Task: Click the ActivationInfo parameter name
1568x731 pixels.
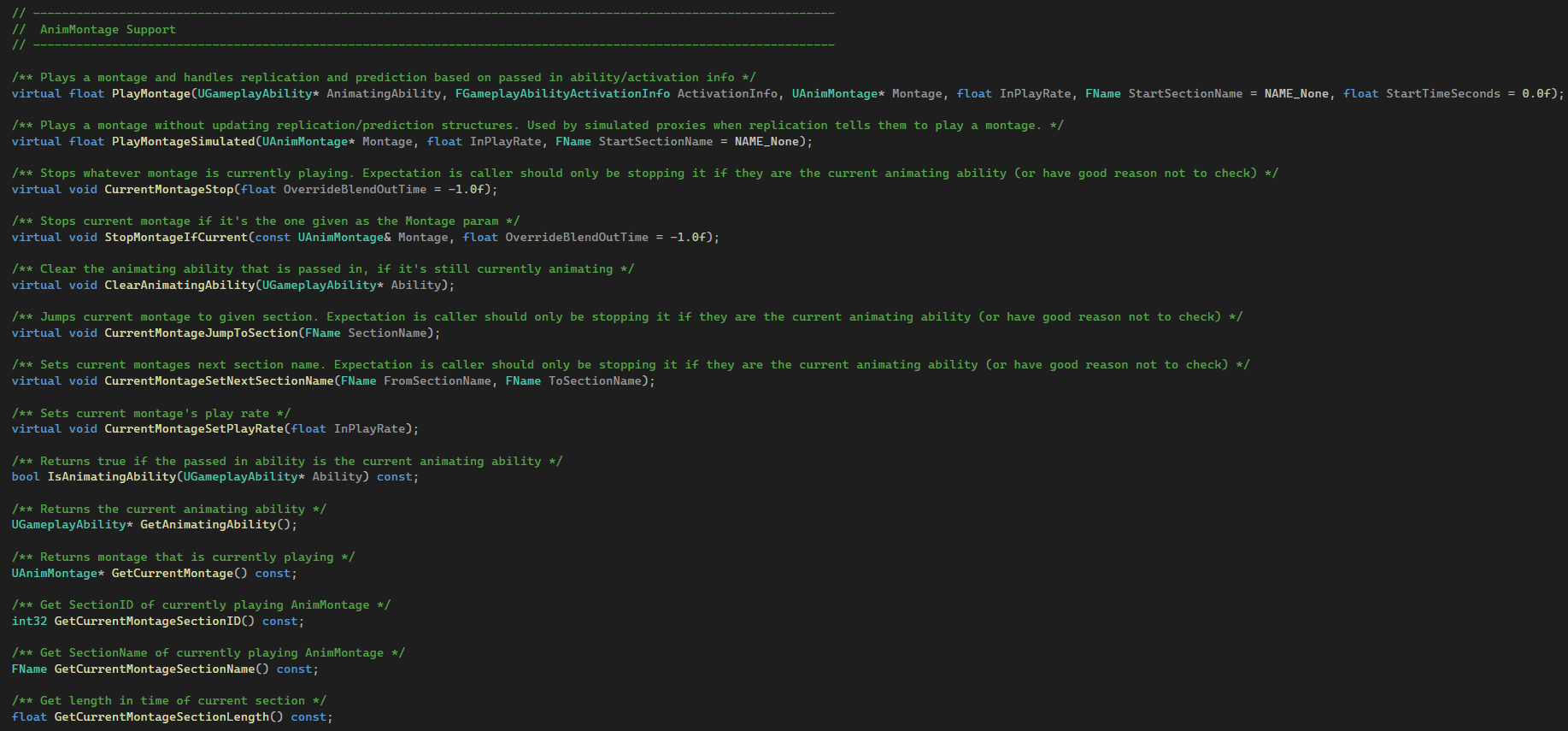Action: pos(727,93)
